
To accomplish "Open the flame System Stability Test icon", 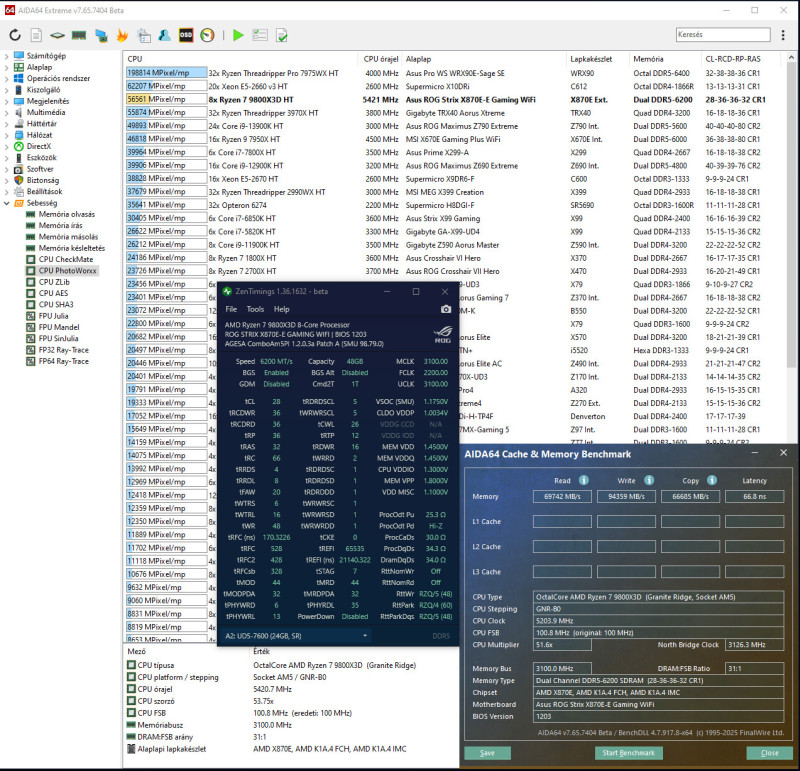I will pyautogui.click(x=122, y=35).
